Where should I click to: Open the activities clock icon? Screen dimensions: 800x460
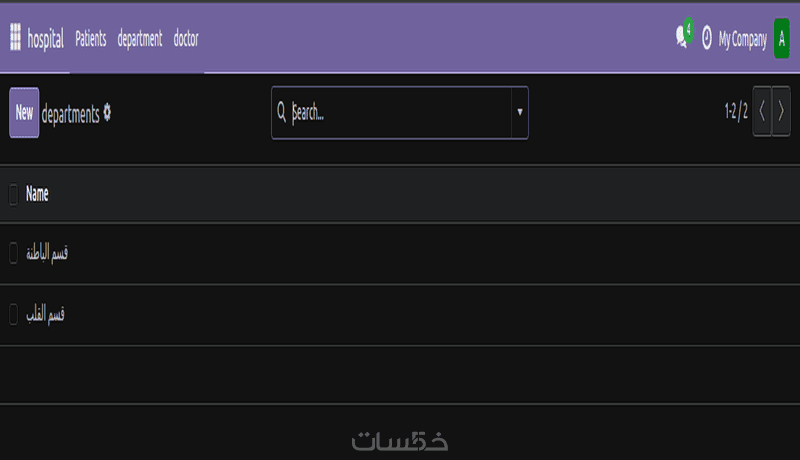tap(707, 39)
